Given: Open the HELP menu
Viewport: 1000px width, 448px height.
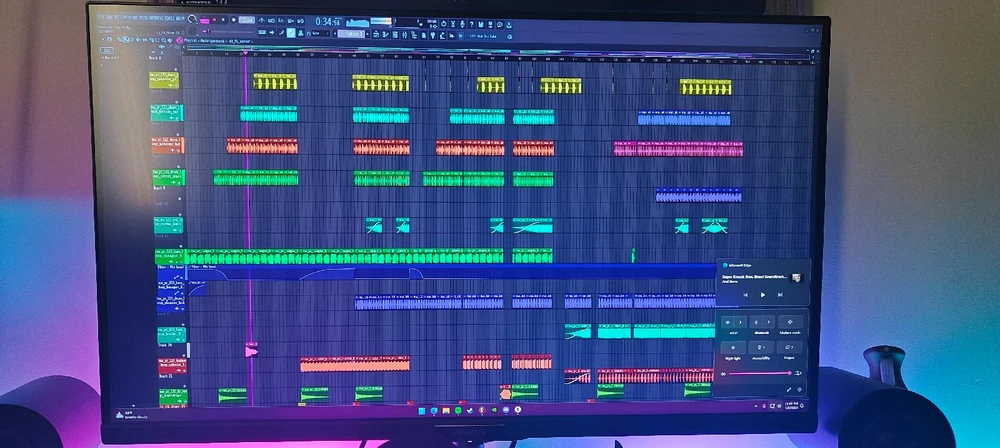Looking at the screenshot, I should click(x=180, y=18).
